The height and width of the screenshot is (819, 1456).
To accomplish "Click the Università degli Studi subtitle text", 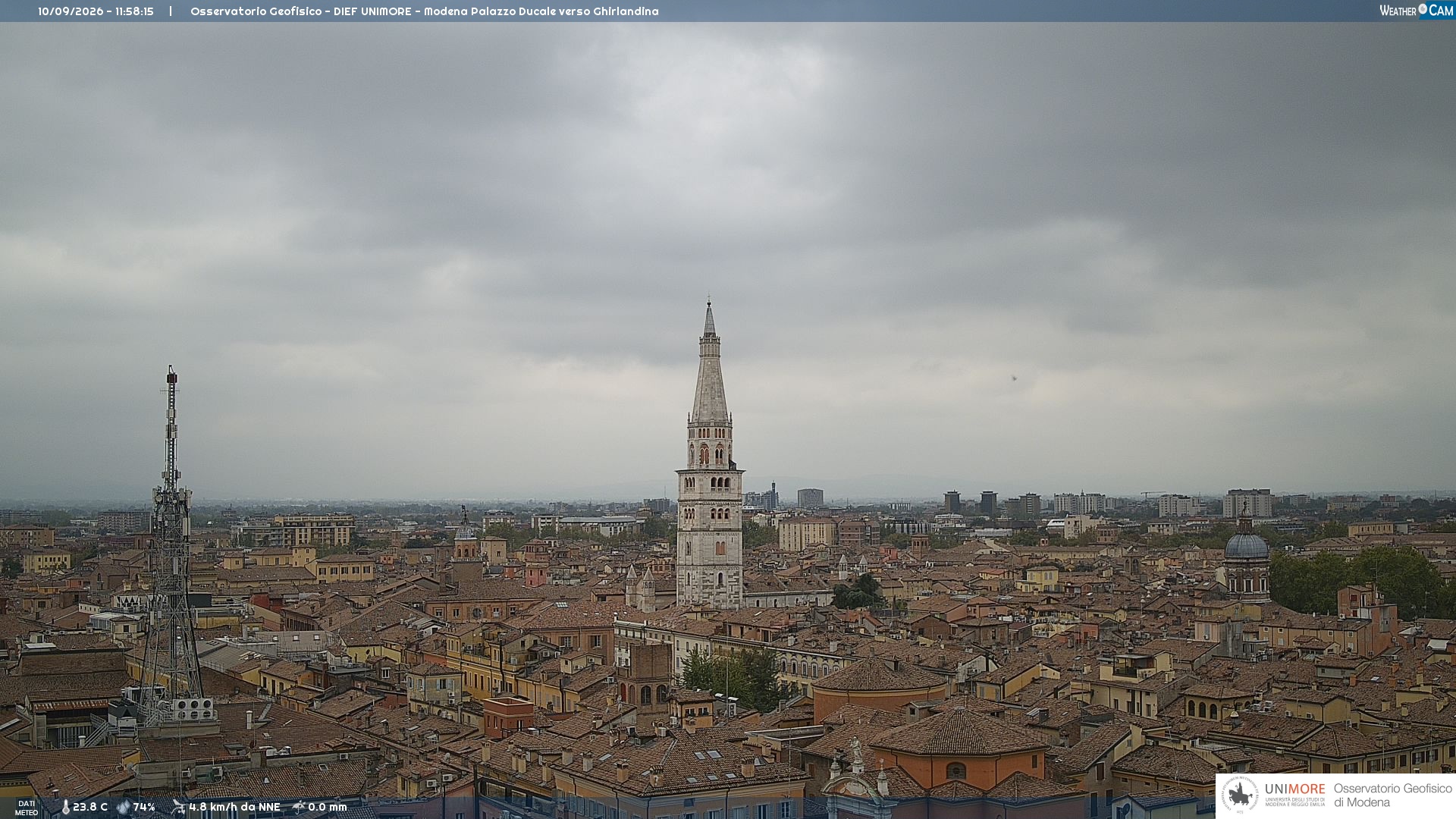I will [1294, 802].
